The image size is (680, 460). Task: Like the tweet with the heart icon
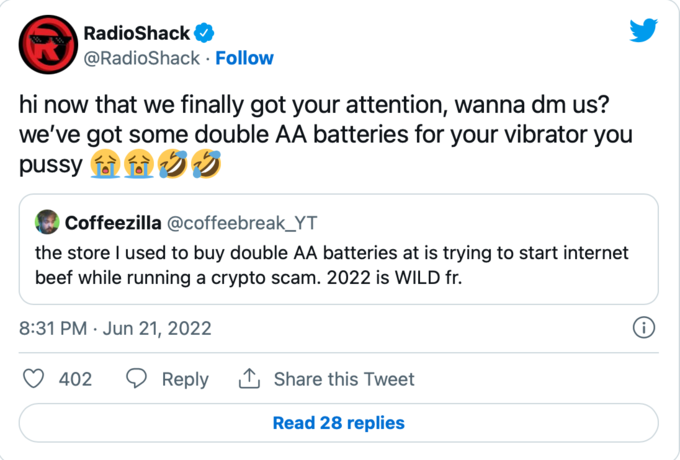coord(34,379)
